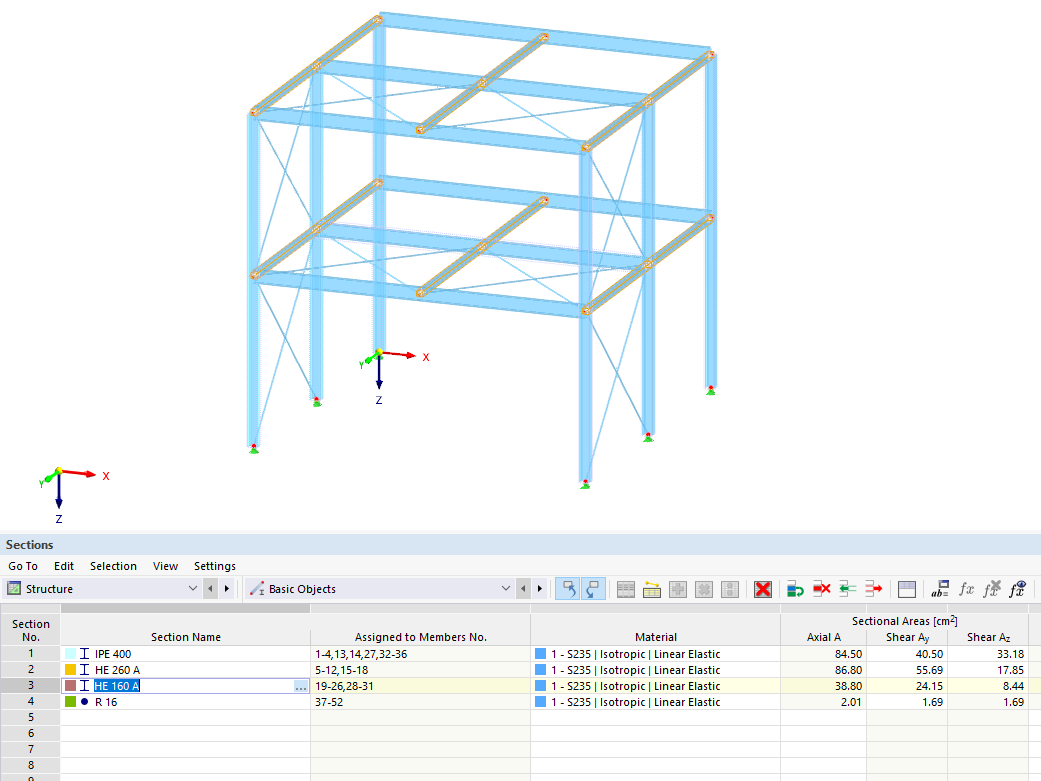Click the delete row icon with red X

(x=821, y=589)
